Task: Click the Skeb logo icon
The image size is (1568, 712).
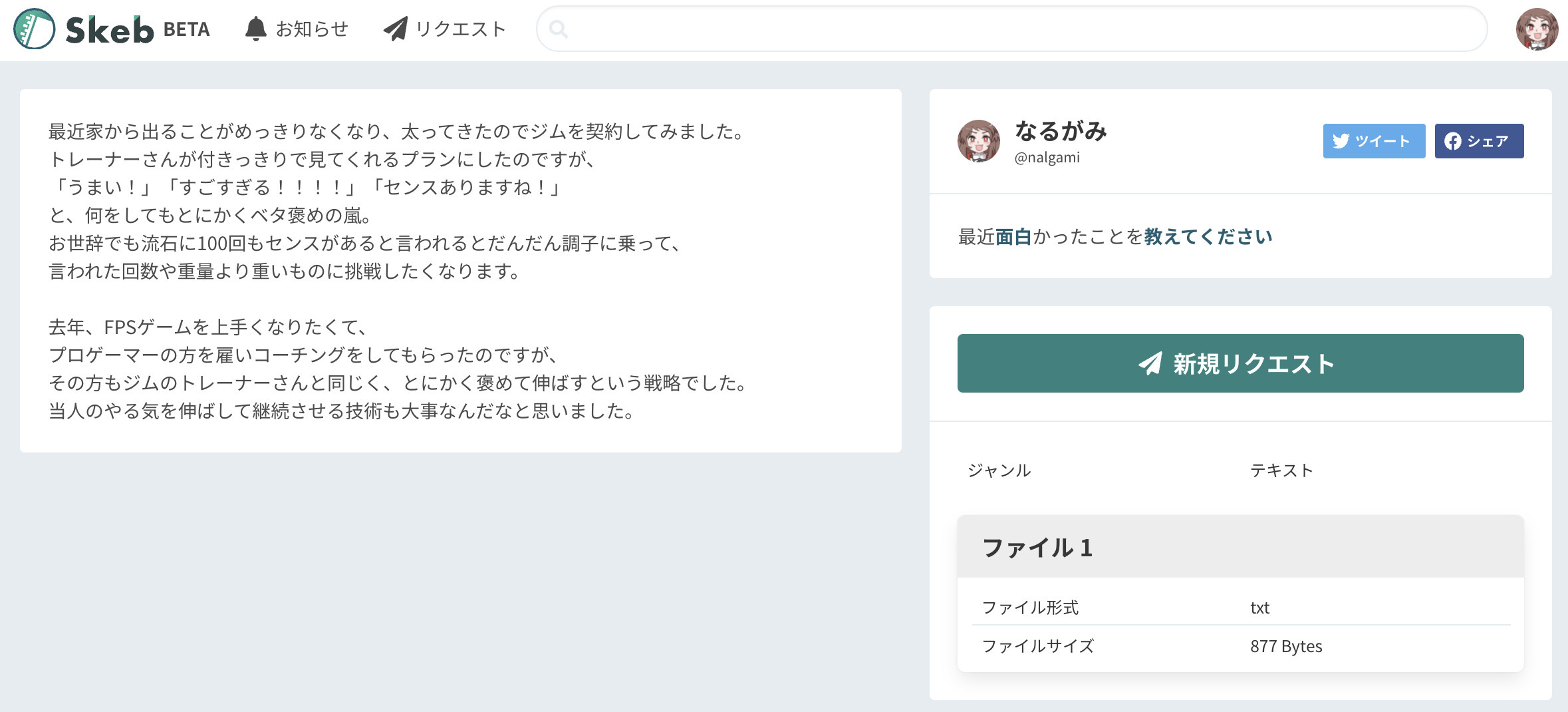Action: pos(34,29)
